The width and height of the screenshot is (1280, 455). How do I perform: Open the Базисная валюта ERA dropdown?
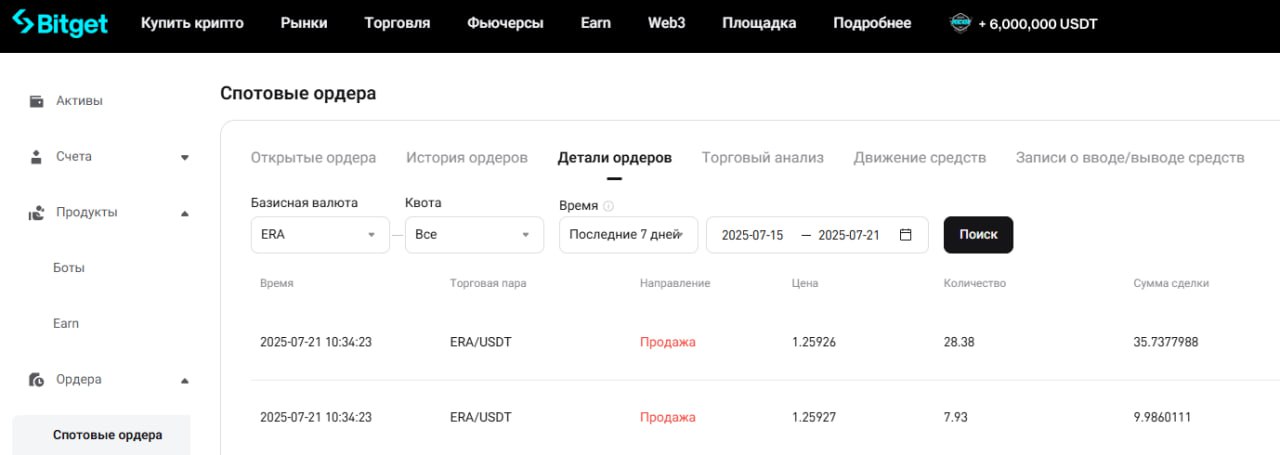pos(320,235)
